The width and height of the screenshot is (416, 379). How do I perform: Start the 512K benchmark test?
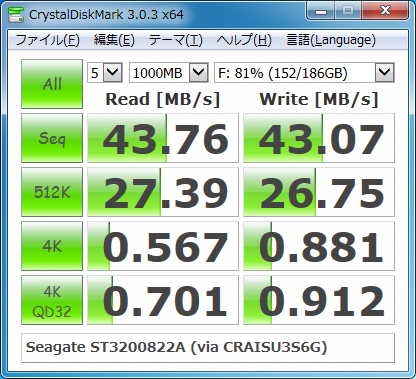(x=52, y=192)
